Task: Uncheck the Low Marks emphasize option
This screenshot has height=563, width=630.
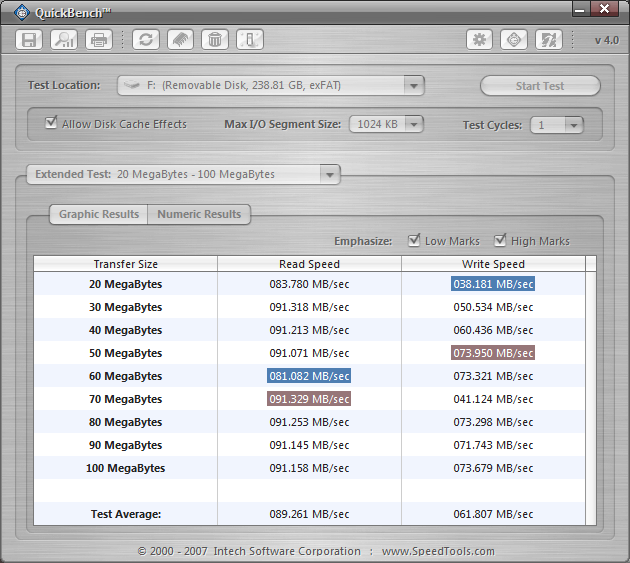Action: coord(414,241)
